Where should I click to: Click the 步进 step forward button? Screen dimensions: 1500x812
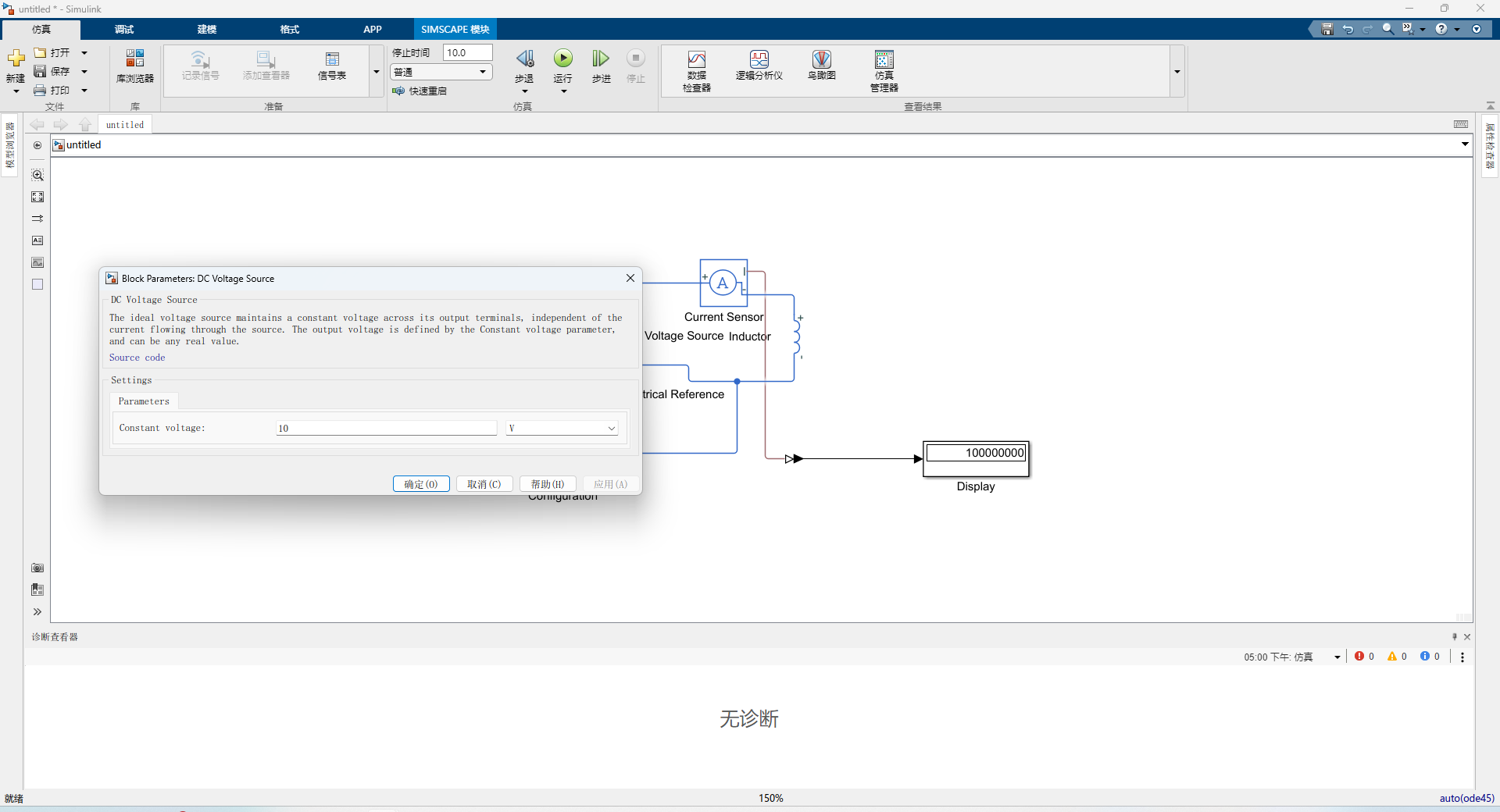point(601,59)
